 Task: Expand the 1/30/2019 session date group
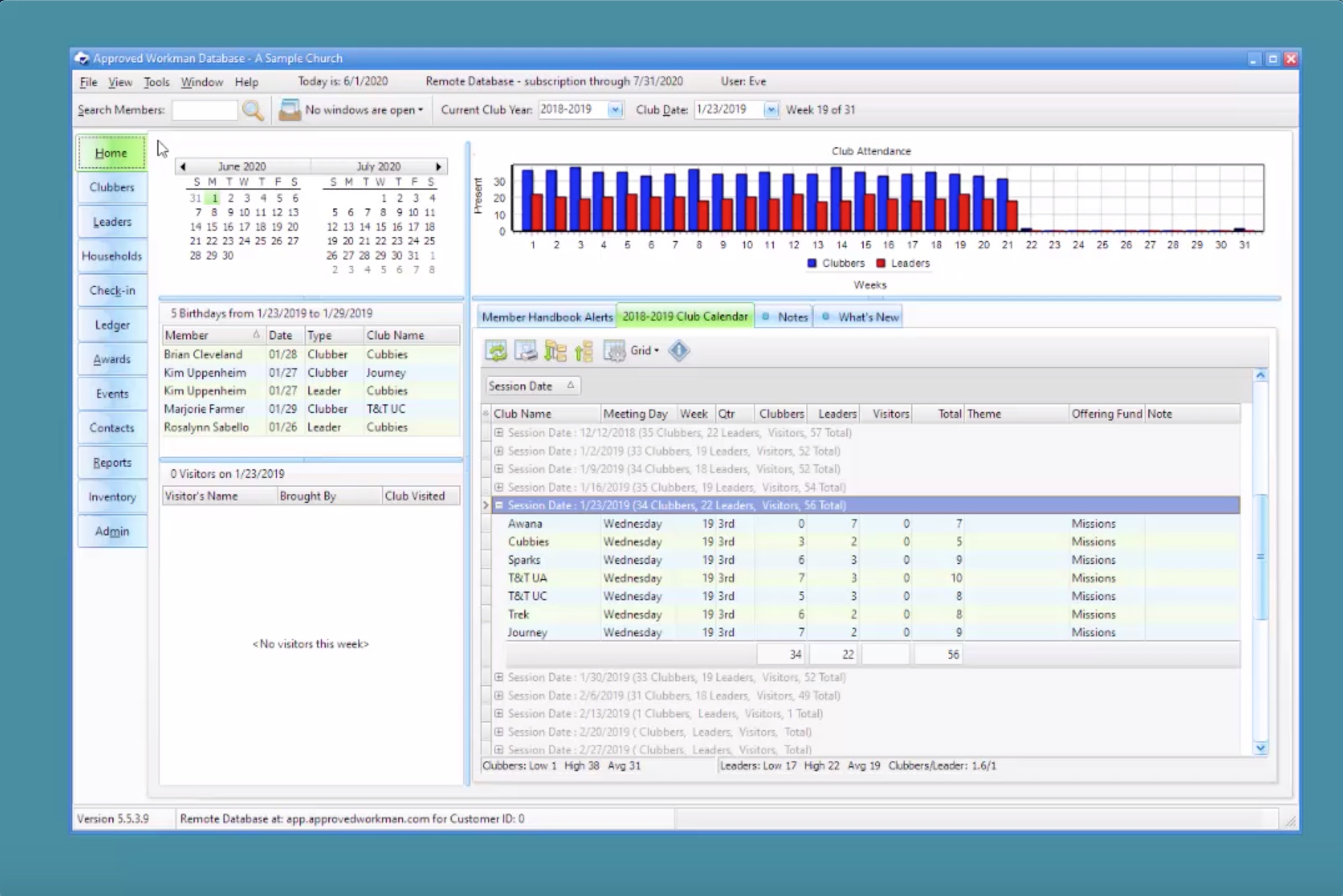point(499,677)
